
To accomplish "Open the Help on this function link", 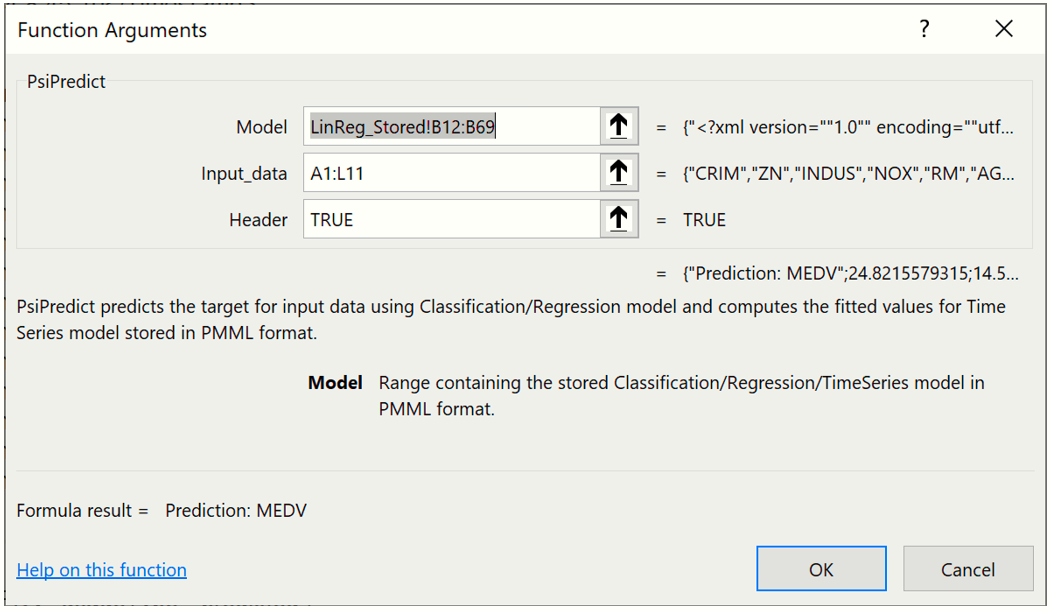I will [102, 570].
